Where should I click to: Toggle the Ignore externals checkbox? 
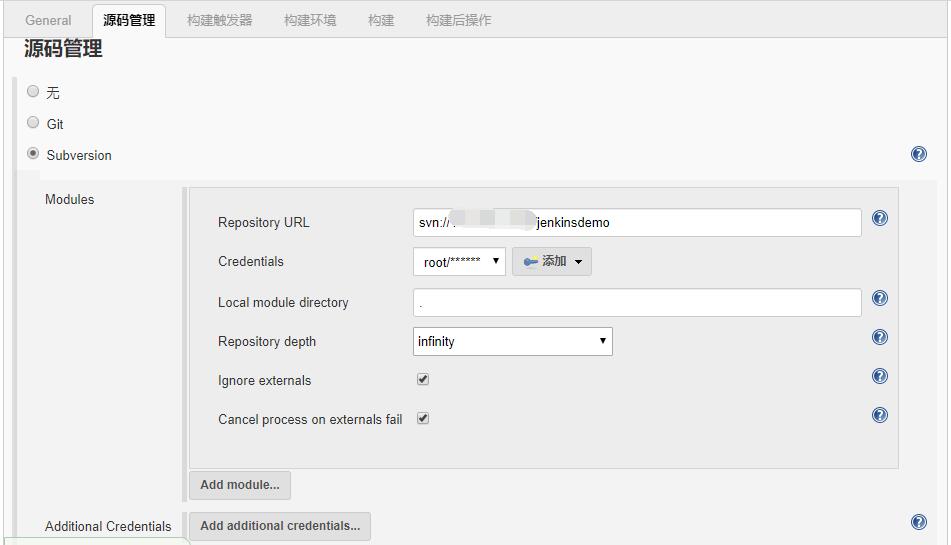423,379
